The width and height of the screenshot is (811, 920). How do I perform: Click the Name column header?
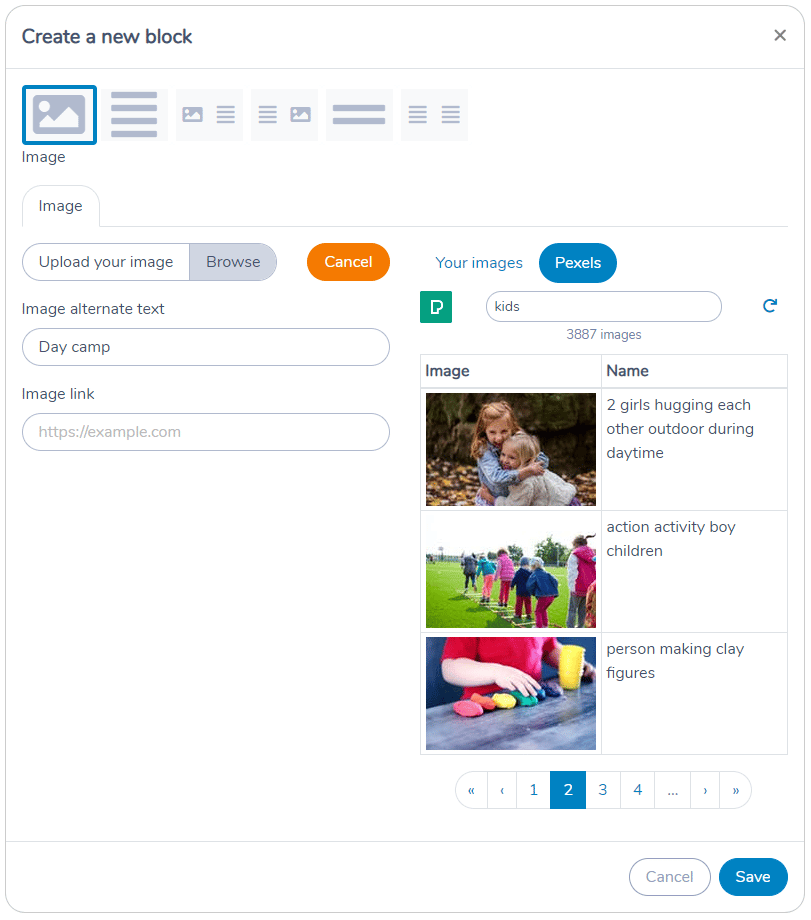tap(695, 371)
